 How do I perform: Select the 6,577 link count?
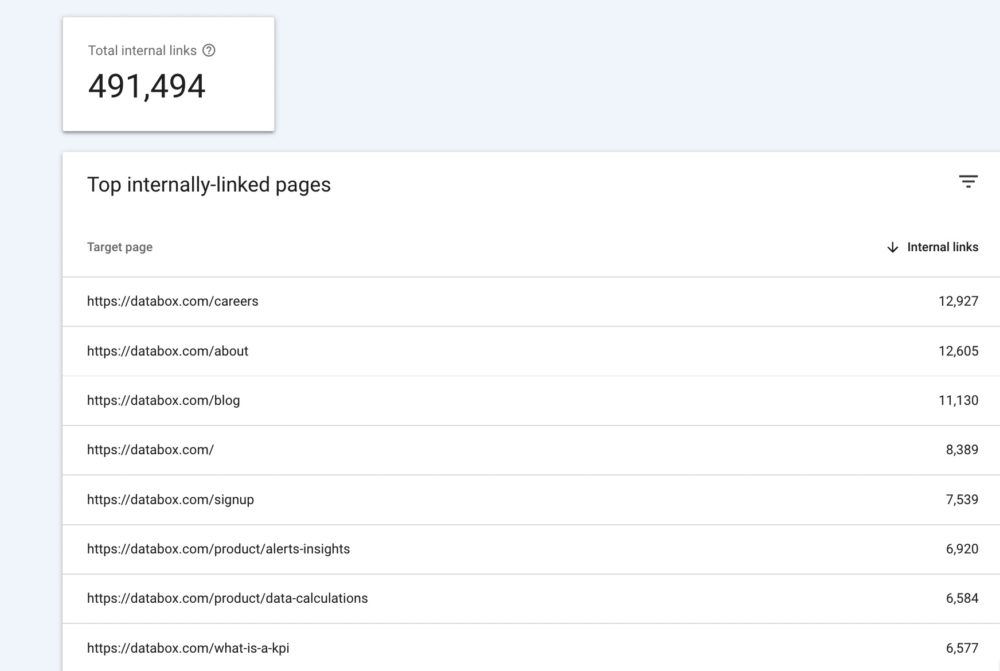[x=961, y=648]
